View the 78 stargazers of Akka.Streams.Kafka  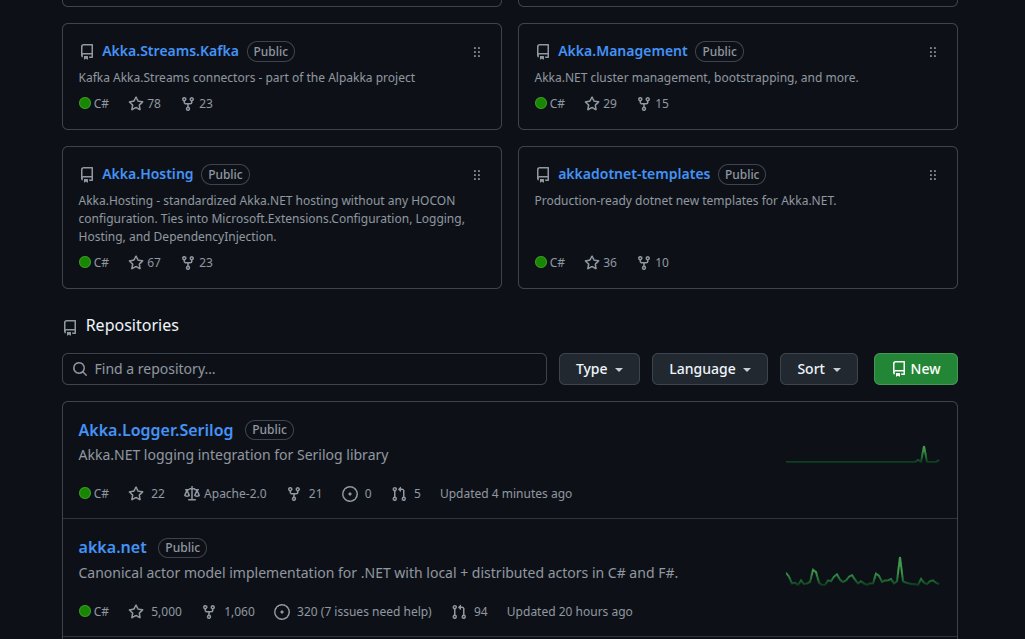click(x=144, y=103)
